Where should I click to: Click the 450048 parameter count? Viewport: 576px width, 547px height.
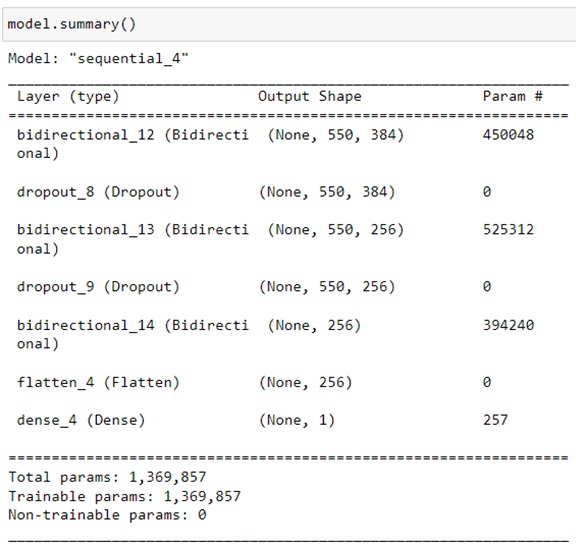(x=508, y=135)
